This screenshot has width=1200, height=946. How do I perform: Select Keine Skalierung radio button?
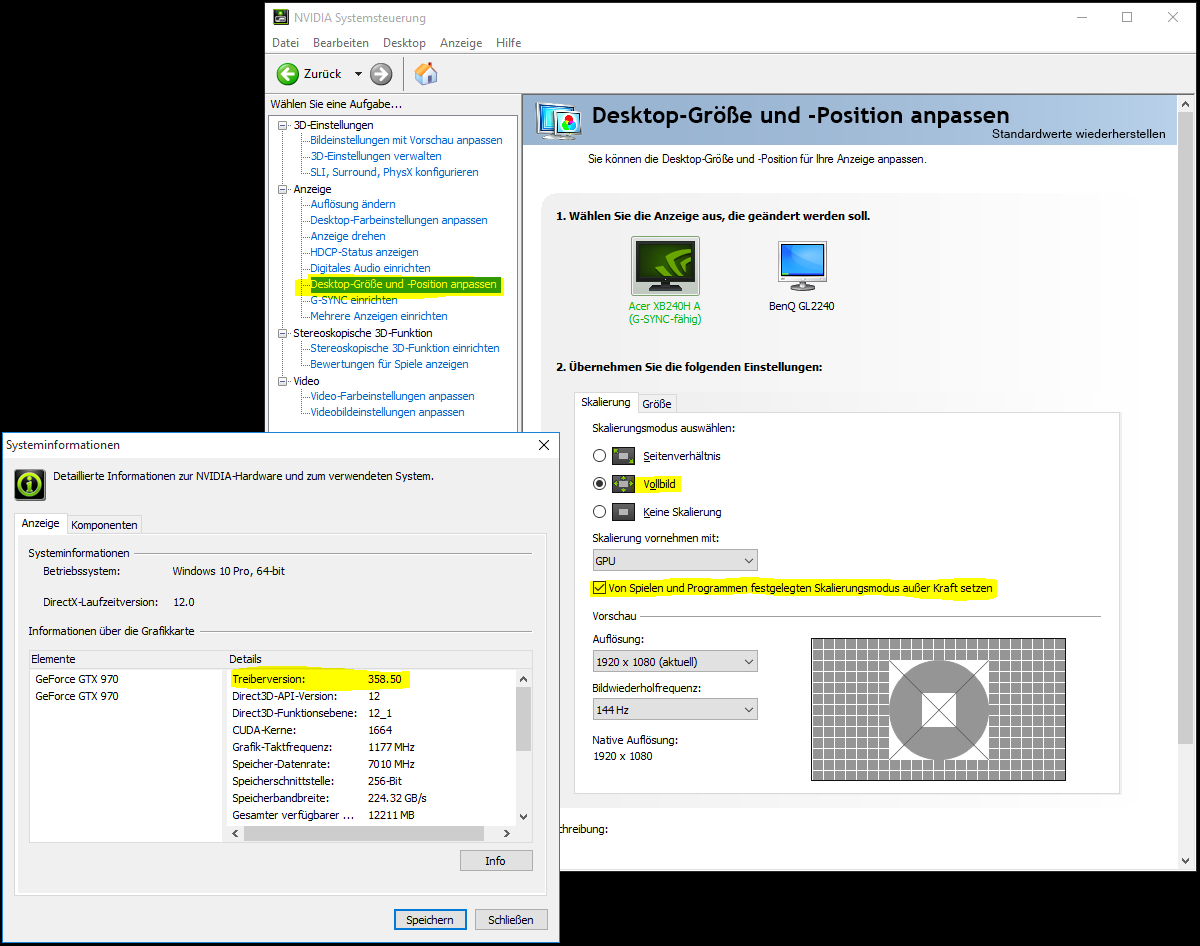click(x=600, y=512)
